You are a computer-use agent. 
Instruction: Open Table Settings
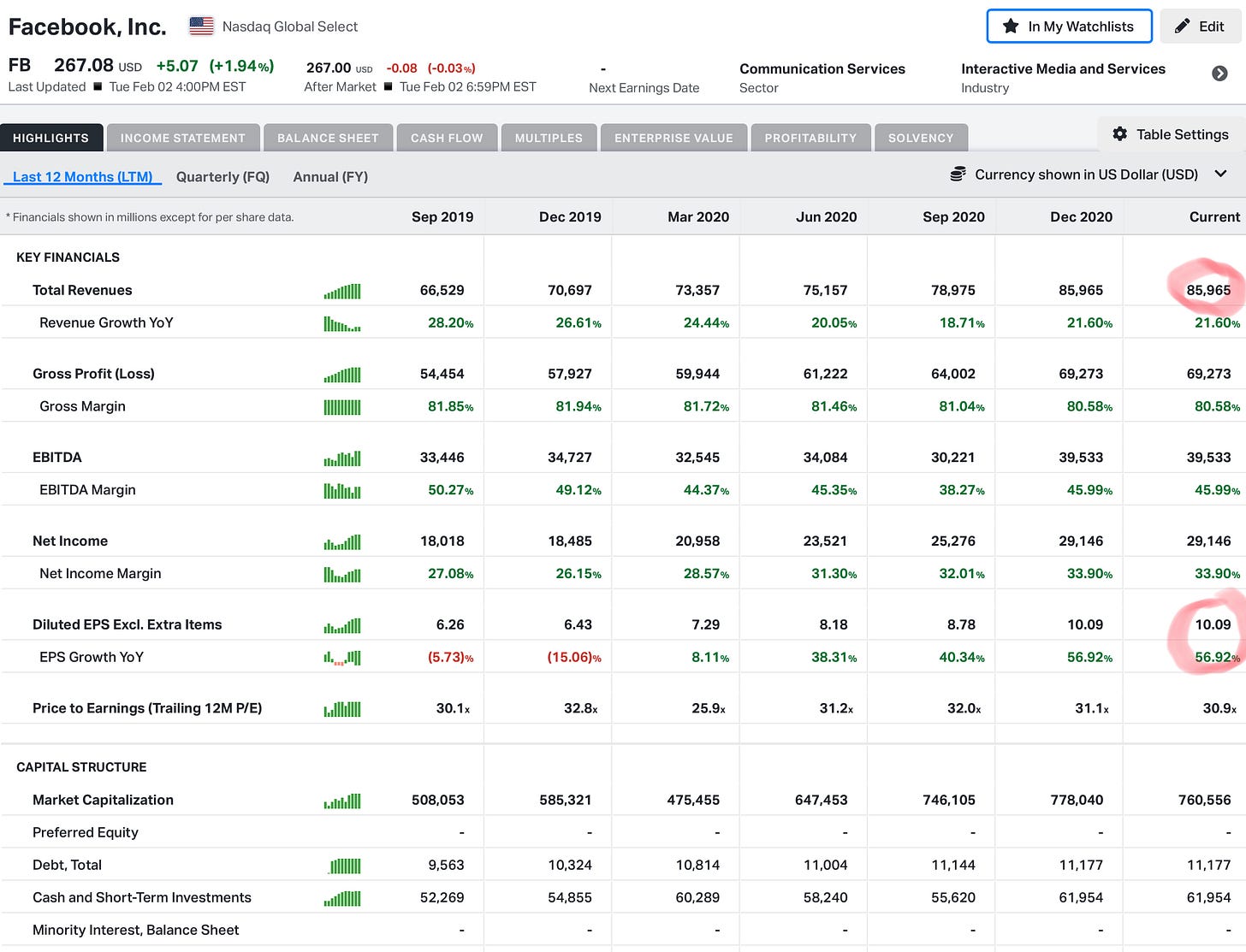(x=1171, y=134)
